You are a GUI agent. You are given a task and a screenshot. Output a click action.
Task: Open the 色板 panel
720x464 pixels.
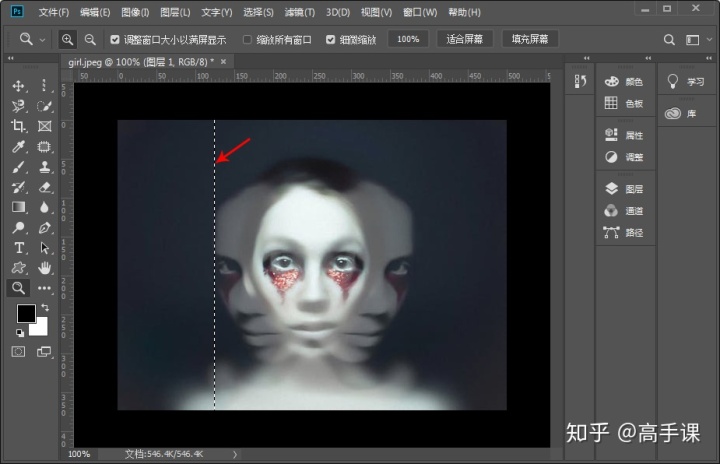tap(624, 103)
